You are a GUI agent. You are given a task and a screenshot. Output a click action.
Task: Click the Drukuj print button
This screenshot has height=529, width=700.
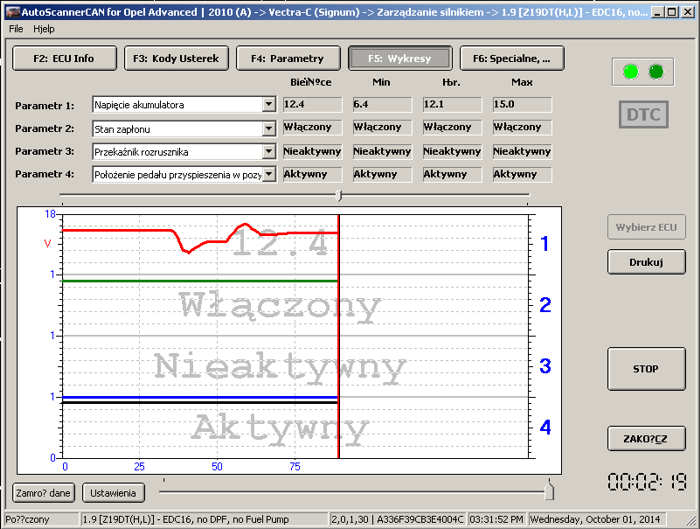(646, 262)
